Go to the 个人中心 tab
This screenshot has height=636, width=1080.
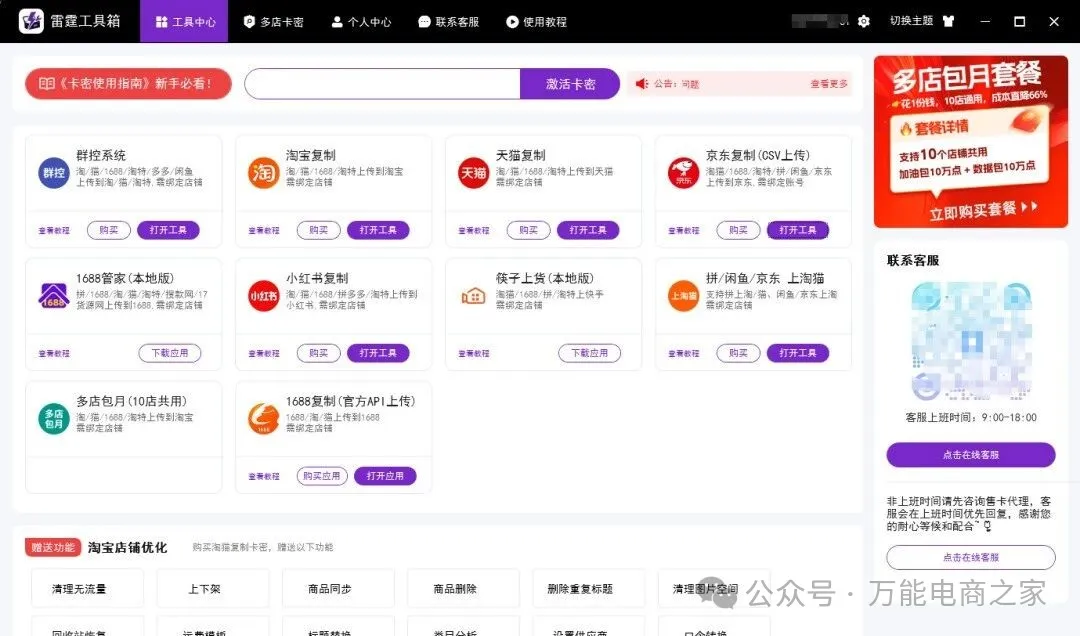[x=361, y=21]
